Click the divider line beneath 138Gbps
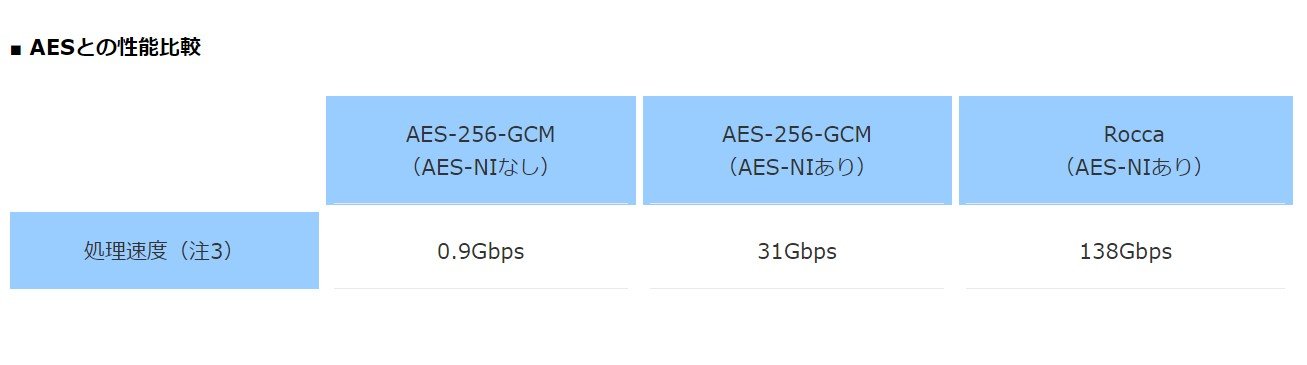This screenshot has height=365, width=1307. pyautogui.click(x=1126, y=288)
